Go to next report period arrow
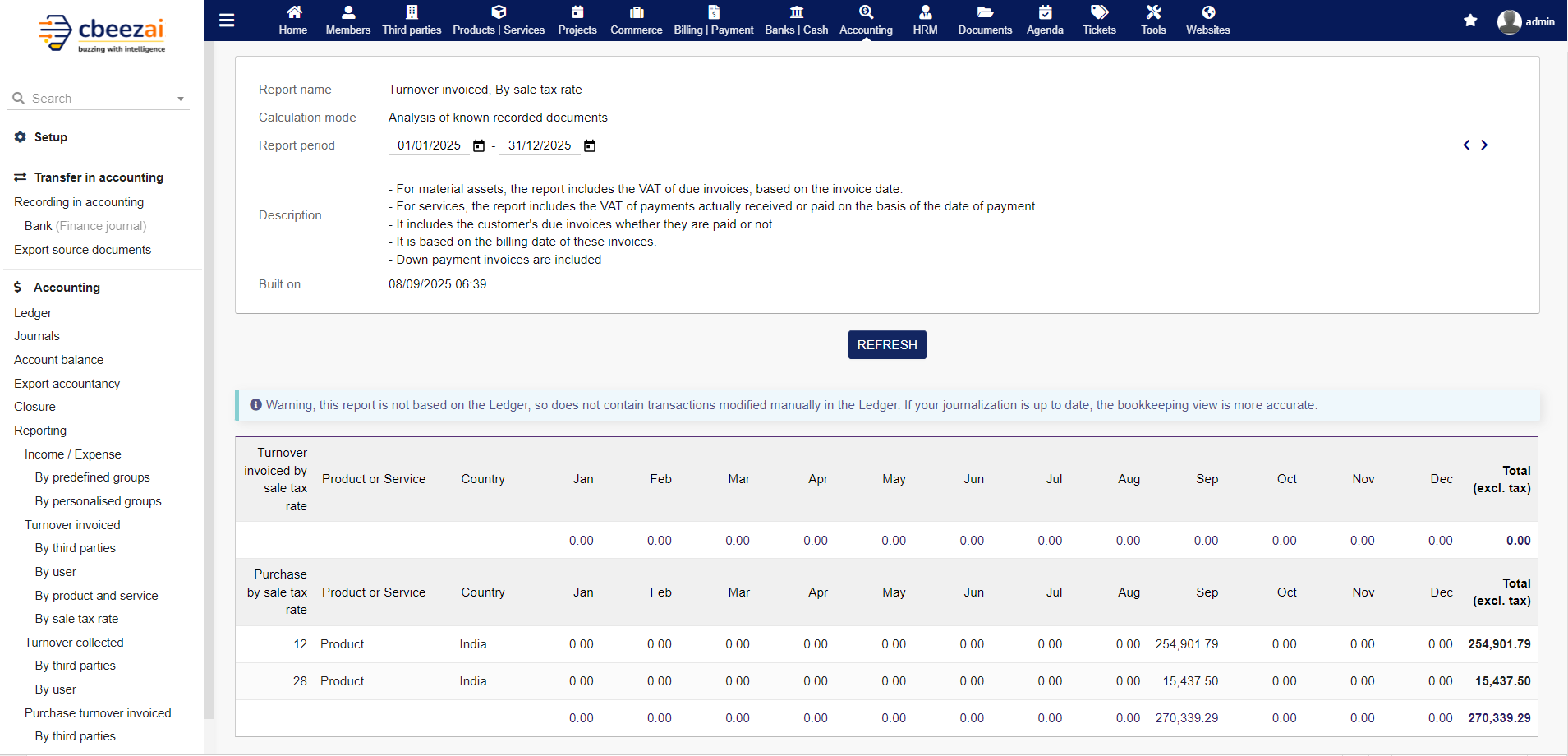This screenshot has height=756, width=1568. [1484, 145]
